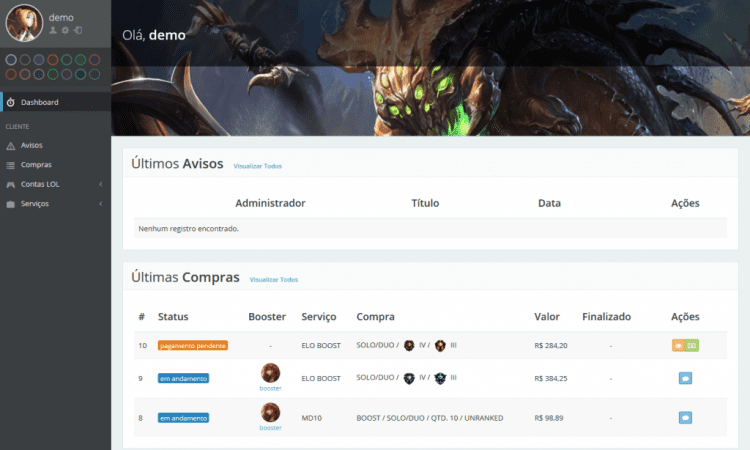This screenshot has height=450, width=750.
Task: Click the CLIENTE sidebar section label
Action: 17,126
